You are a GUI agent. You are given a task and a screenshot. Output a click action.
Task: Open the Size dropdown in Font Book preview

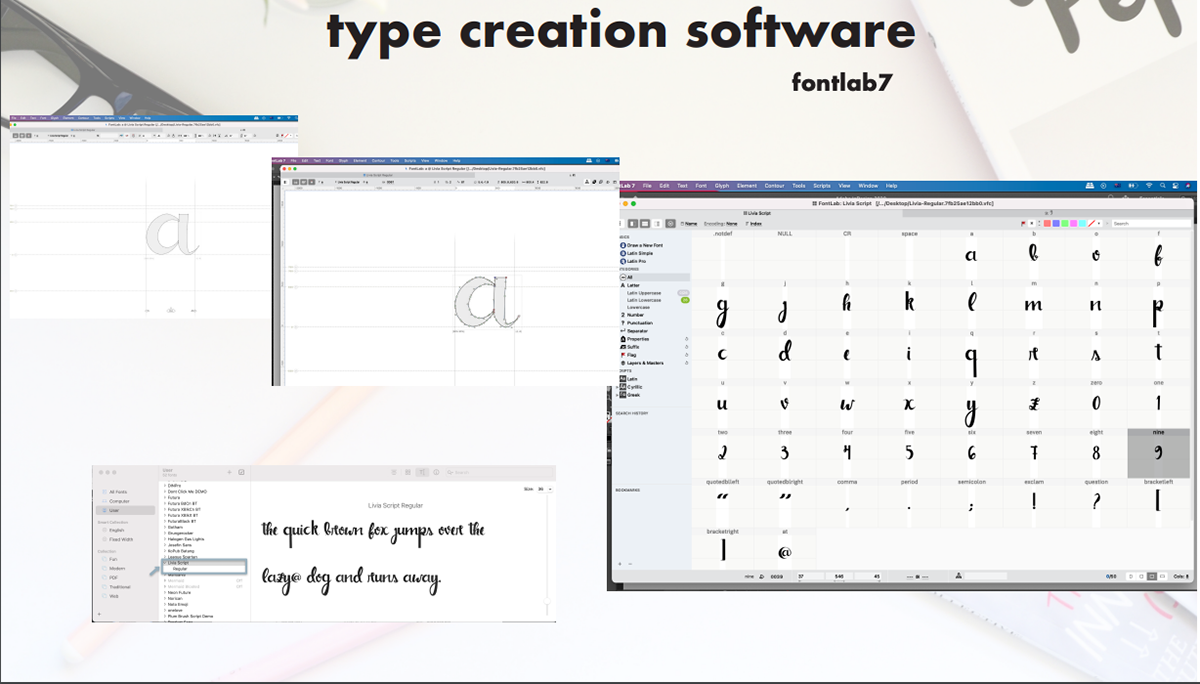click(x=544, y=489)
